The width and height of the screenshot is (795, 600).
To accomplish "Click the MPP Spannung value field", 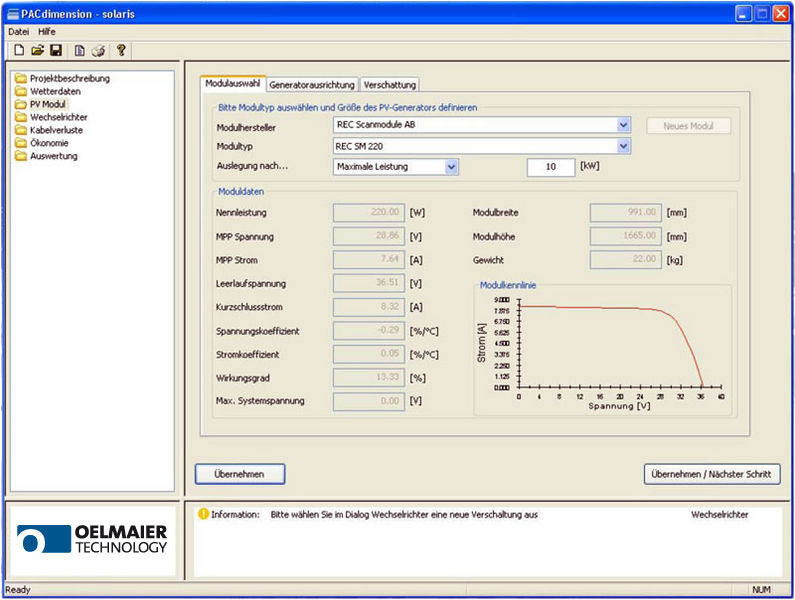I will tap(369, 236).
